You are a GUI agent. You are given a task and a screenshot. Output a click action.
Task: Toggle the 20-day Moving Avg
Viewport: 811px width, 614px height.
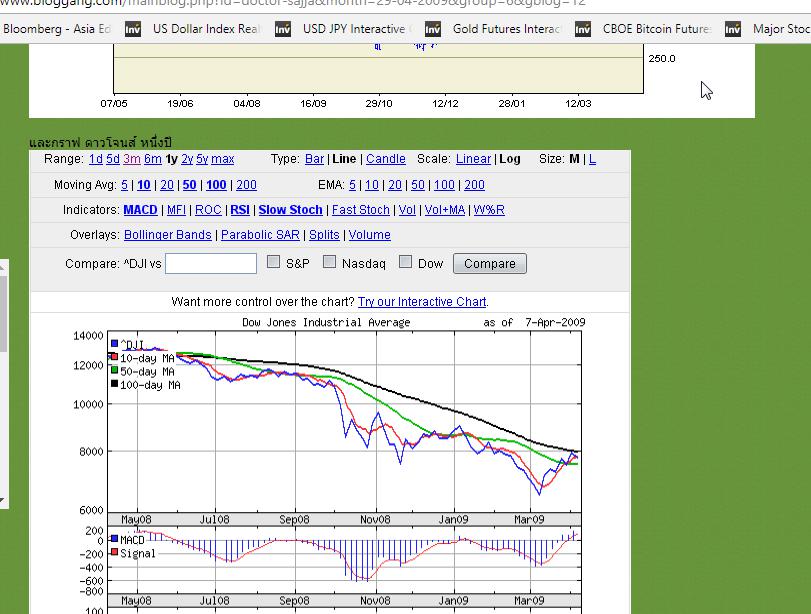pyautogui.click(x=167, y=185)
